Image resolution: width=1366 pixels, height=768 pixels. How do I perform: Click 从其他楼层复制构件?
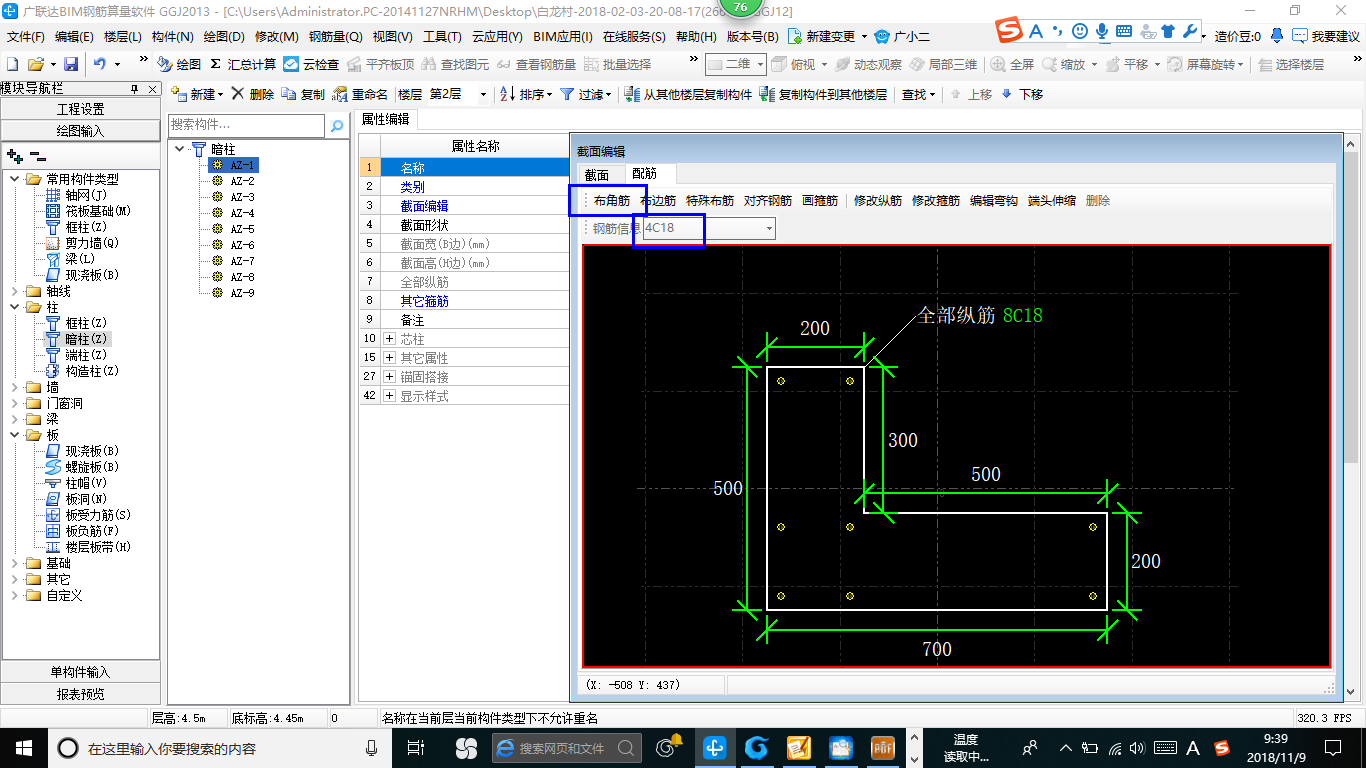coord(688,94)
